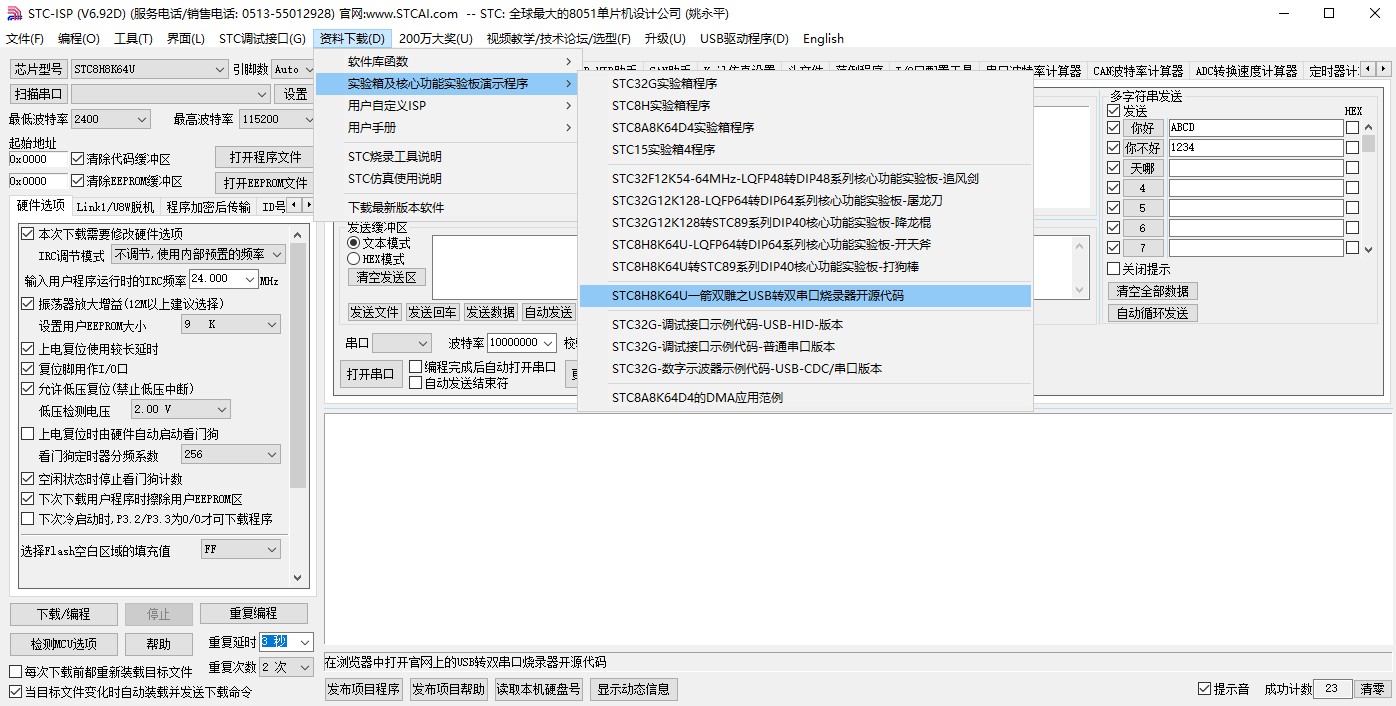This screenshot has height=706, width=1396.
Task: Click 打开串口 button
Action: 370,375
